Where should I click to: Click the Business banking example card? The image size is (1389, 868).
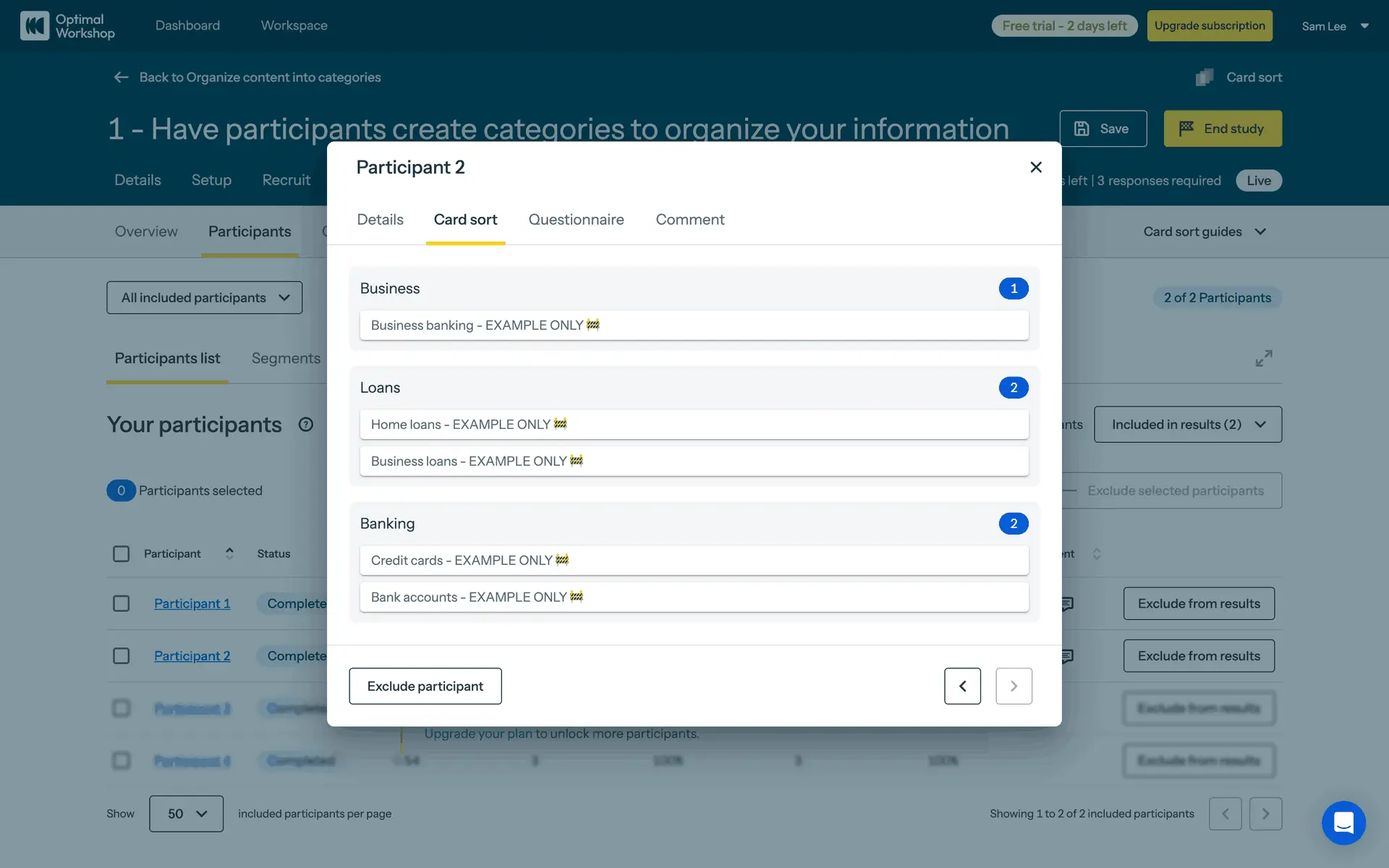click(x=693, y=325)
